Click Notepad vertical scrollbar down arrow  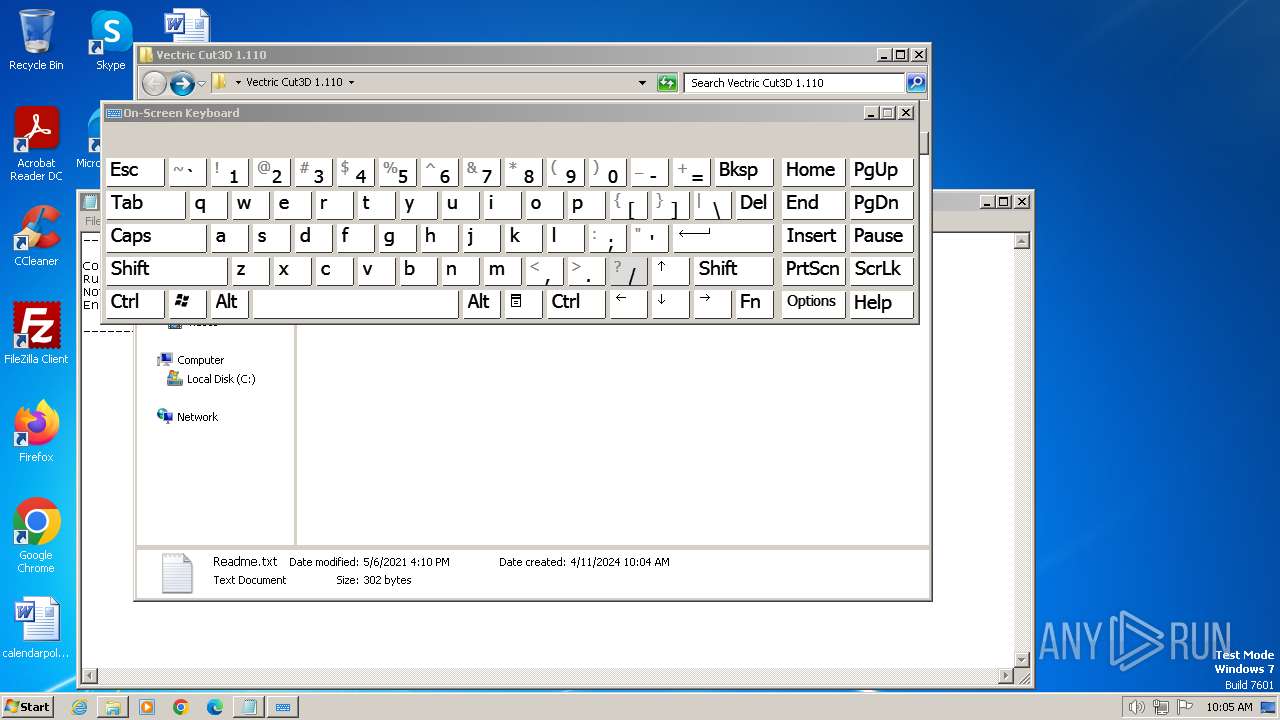point(1022,659)
